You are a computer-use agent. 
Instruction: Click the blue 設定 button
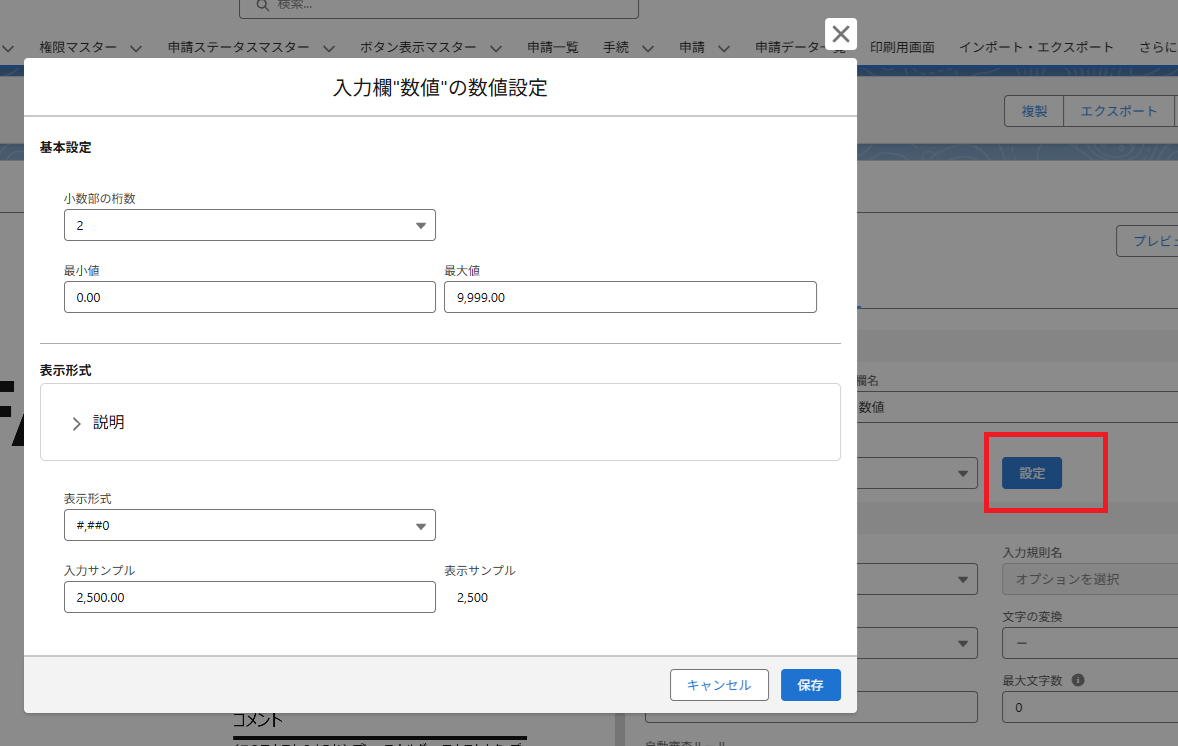pyautogui.click(x=1032, y=474)
